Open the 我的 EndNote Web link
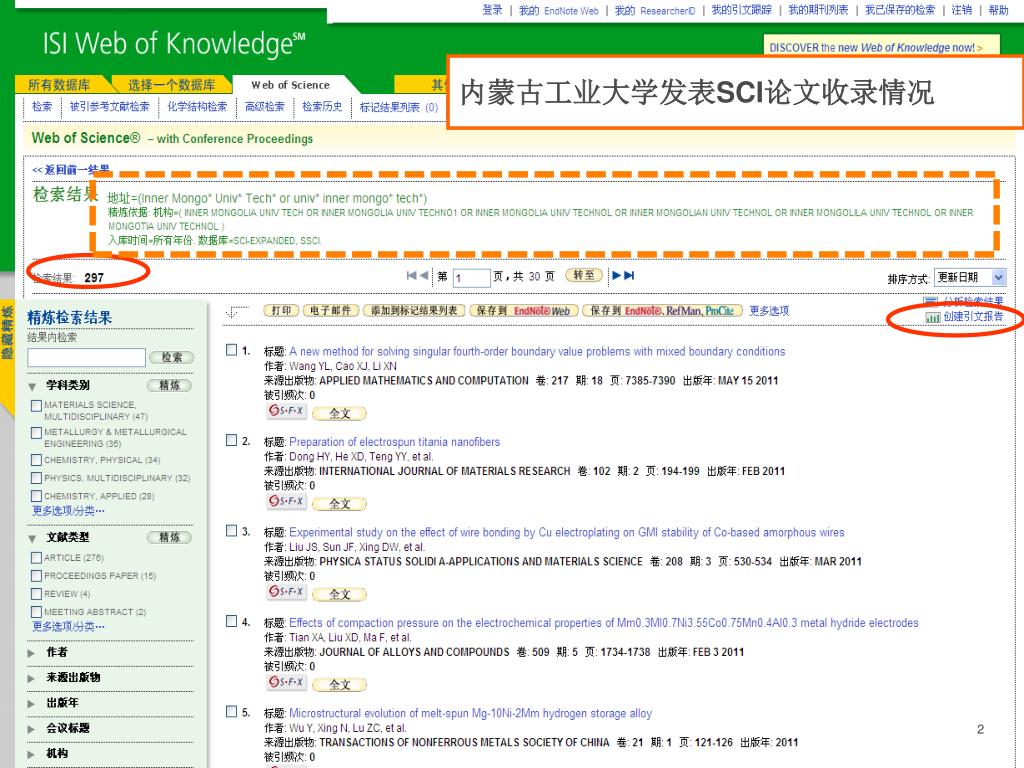Viewport: 1024px width, 768px height. coord(558,10)
